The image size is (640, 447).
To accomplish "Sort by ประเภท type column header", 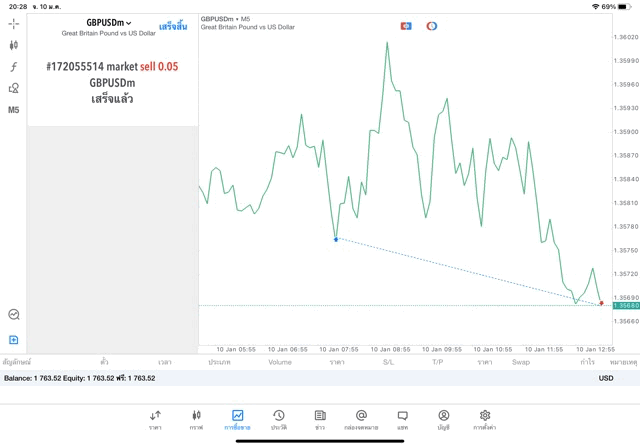I will point(219,362).
